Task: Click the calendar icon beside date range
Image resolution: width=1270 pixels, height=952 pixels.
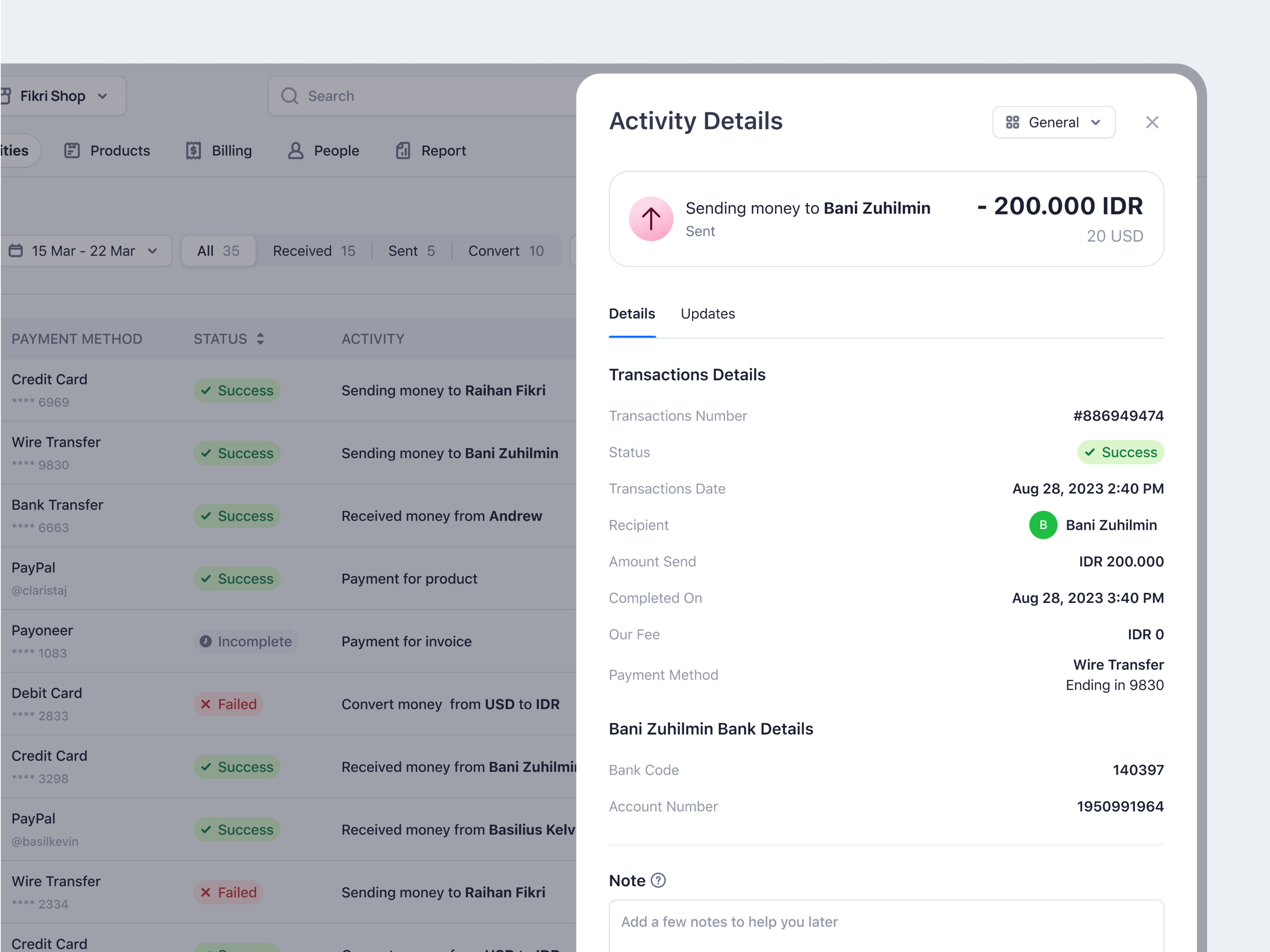Action: pyautogui.click(x=16, y=250)
